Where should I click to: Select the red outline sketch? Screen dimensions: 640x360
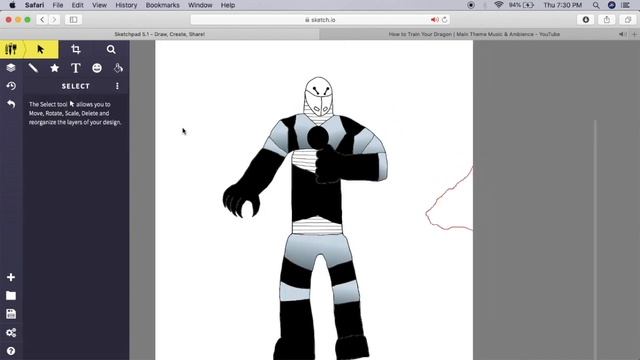click(x=449, y=199)
